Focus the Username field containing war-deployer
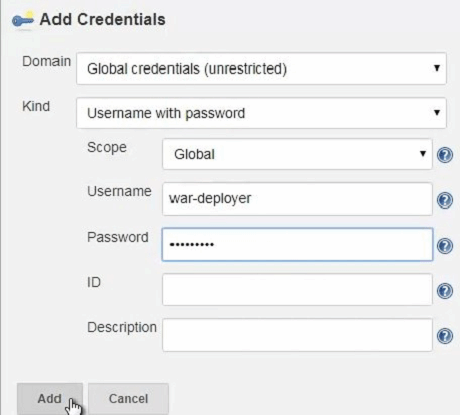Image resolution: width=460 pixels, height=415 pixels. 297,199
